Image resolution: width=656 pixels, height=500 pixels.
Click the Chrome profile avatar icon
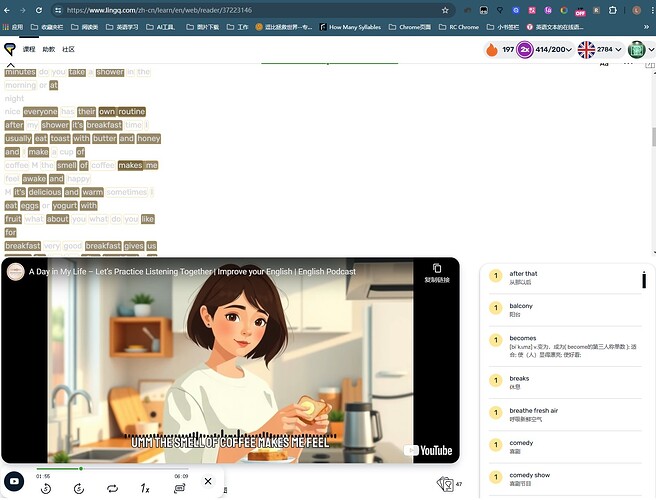pos(636,10)
